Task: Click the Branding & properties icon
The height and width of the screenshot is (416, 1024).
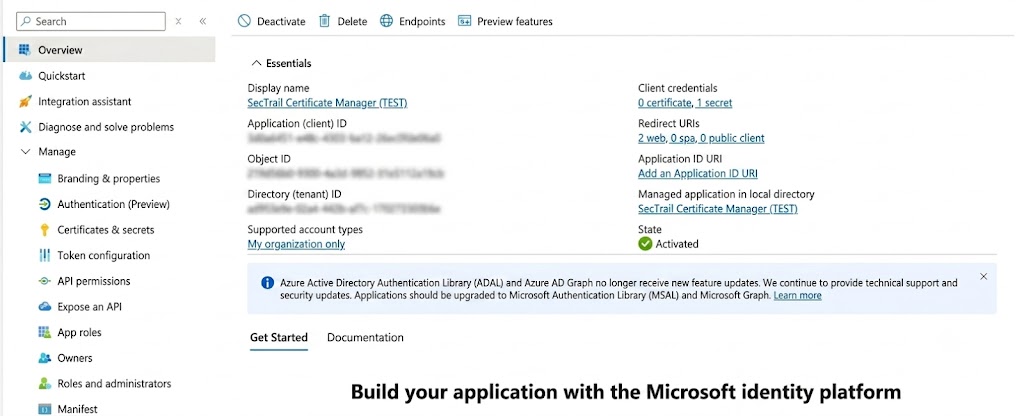Action: 44,178
